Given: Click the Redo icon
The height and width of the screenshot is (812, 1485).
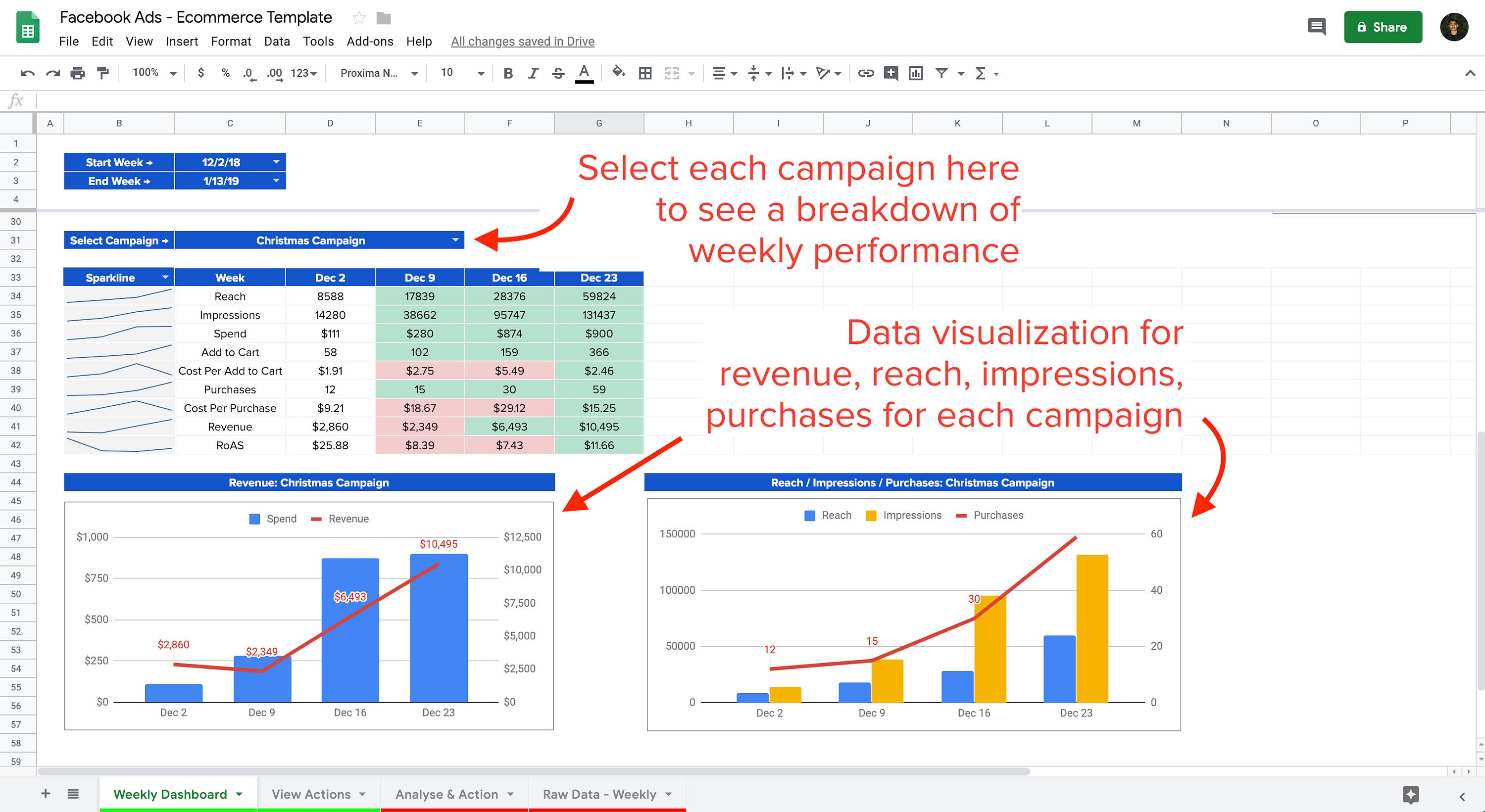Looking at the screenshot, I should pyautogui.click(x=52, y=73).
